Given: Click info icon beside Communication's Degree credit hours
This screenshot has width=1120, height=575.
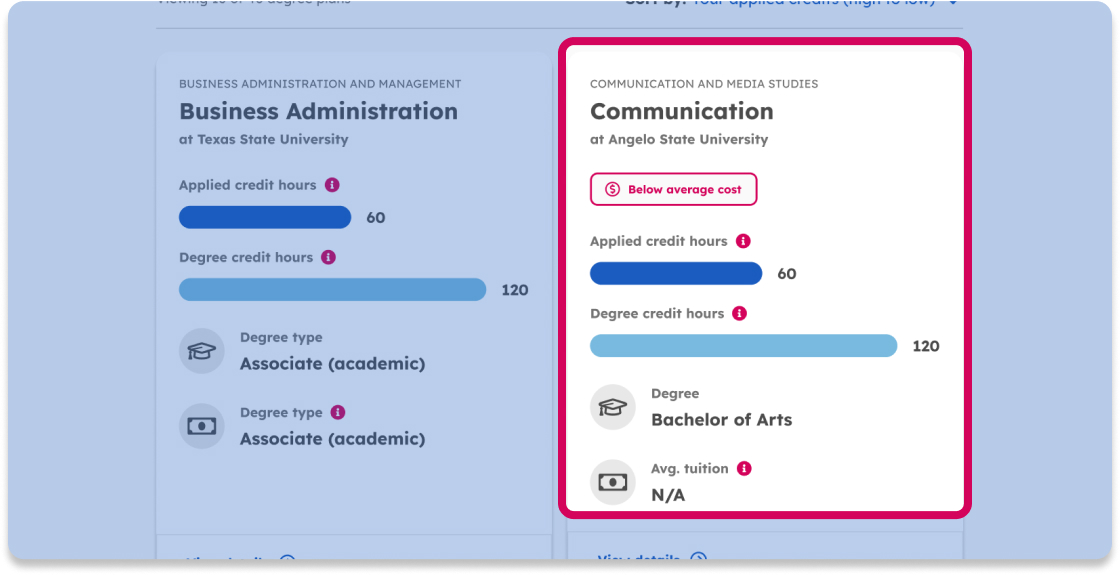Looking at the screenshot, I should coord(740,313).
